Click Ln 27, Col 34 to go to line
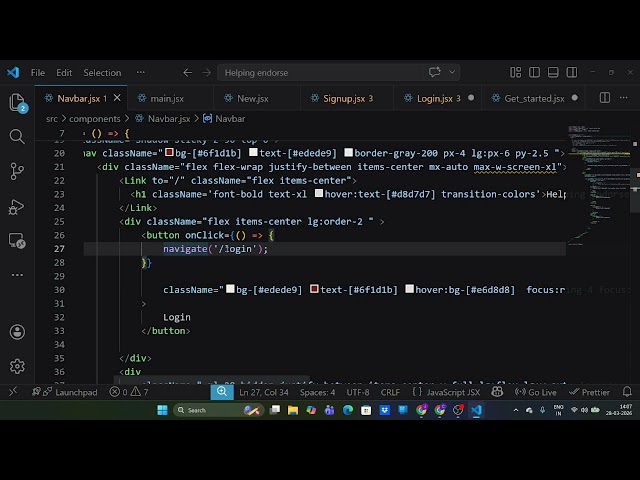640x480 pixels. click(264, 392)
